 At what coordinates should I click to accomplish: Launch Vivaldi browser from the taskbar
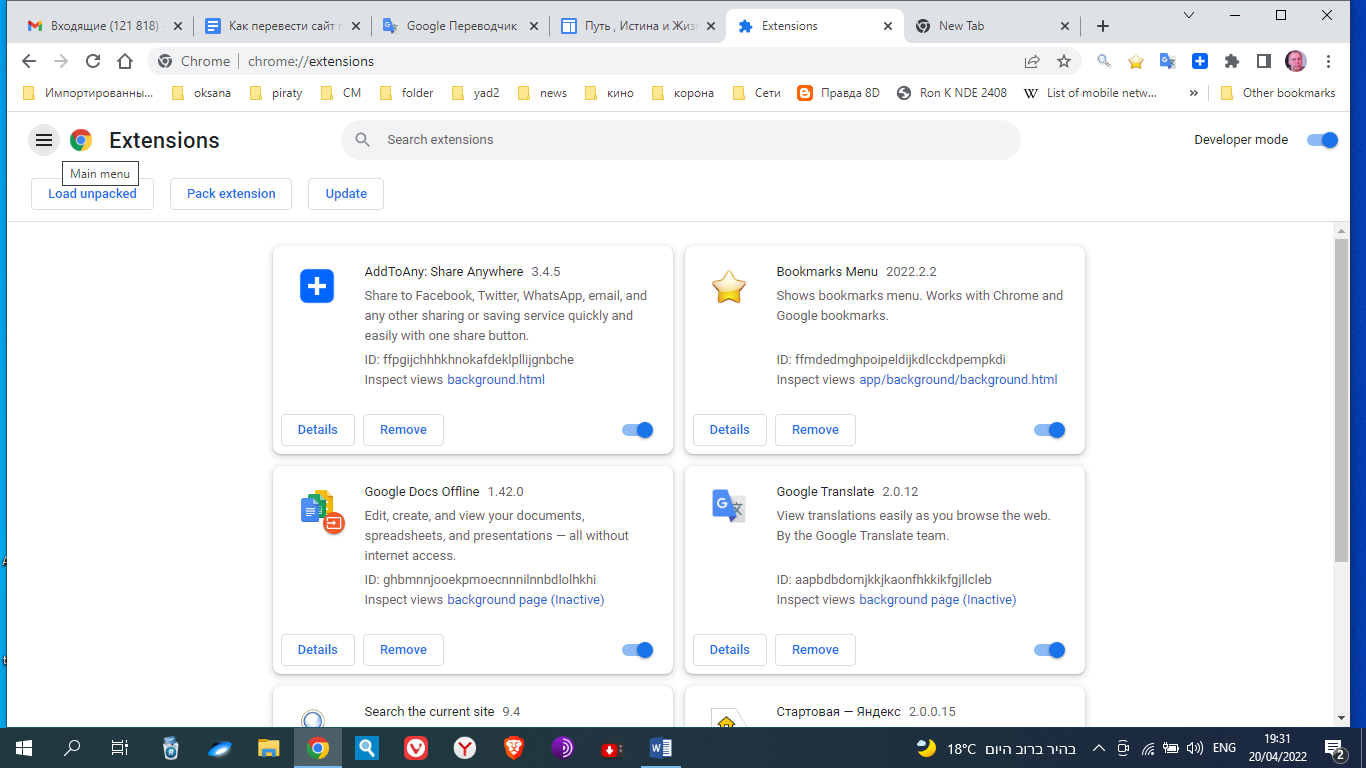[x=416, y=748]
